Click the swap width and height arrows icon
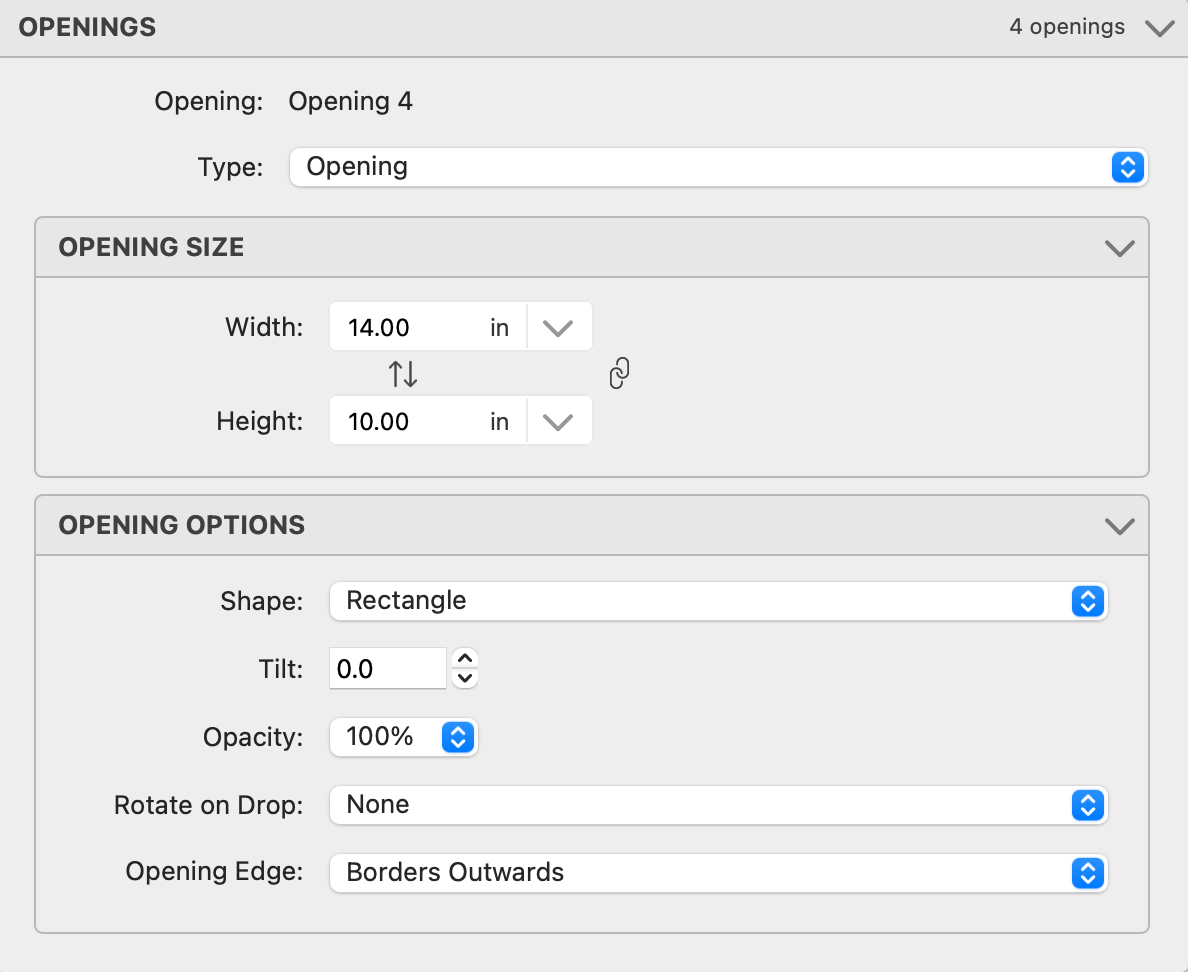This screenshot has width=1188, height=972. [x=403, y=374]
